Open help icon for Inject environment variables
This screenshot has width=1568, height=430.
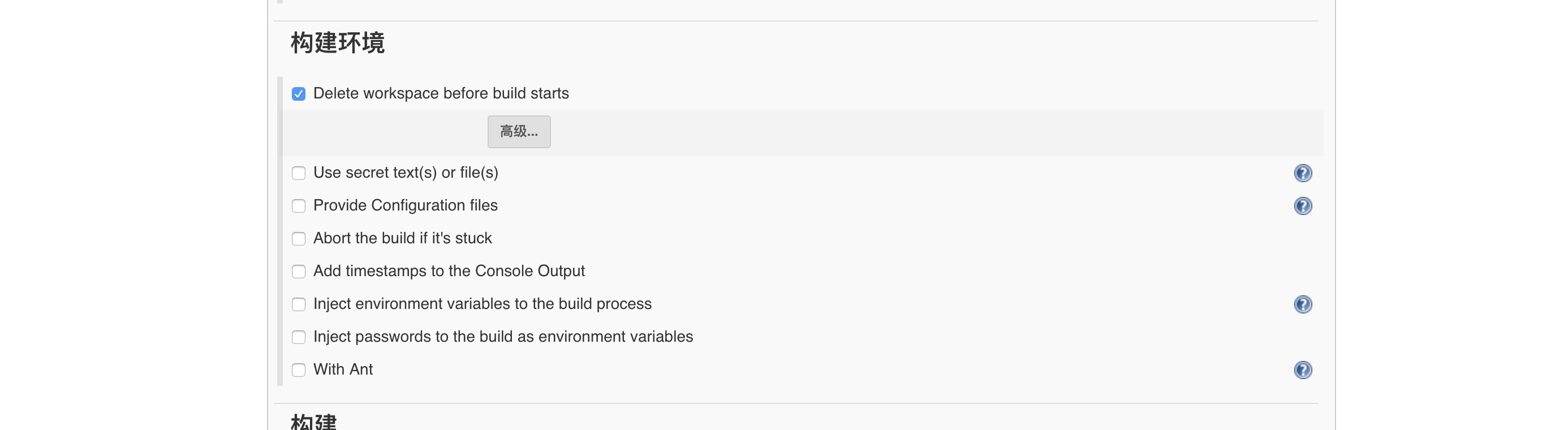1303,304
